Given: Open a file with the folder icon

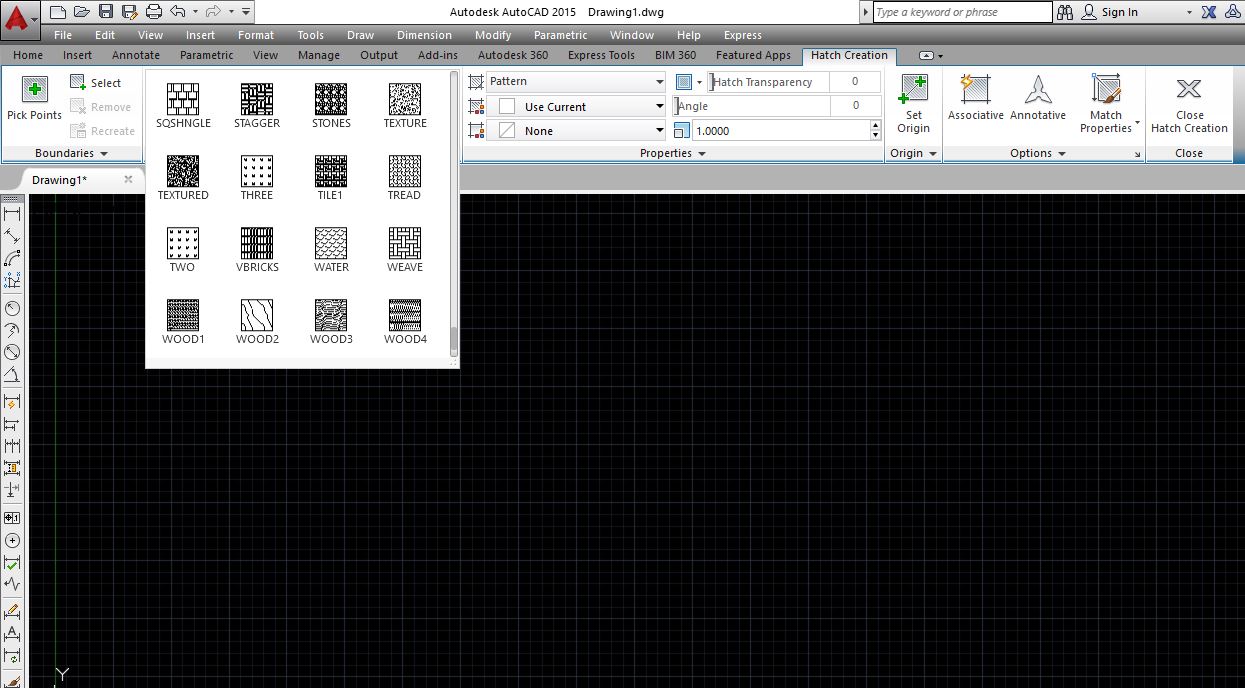Looking at the screenshot, I should pyautogui.click(x=82, y=12).
